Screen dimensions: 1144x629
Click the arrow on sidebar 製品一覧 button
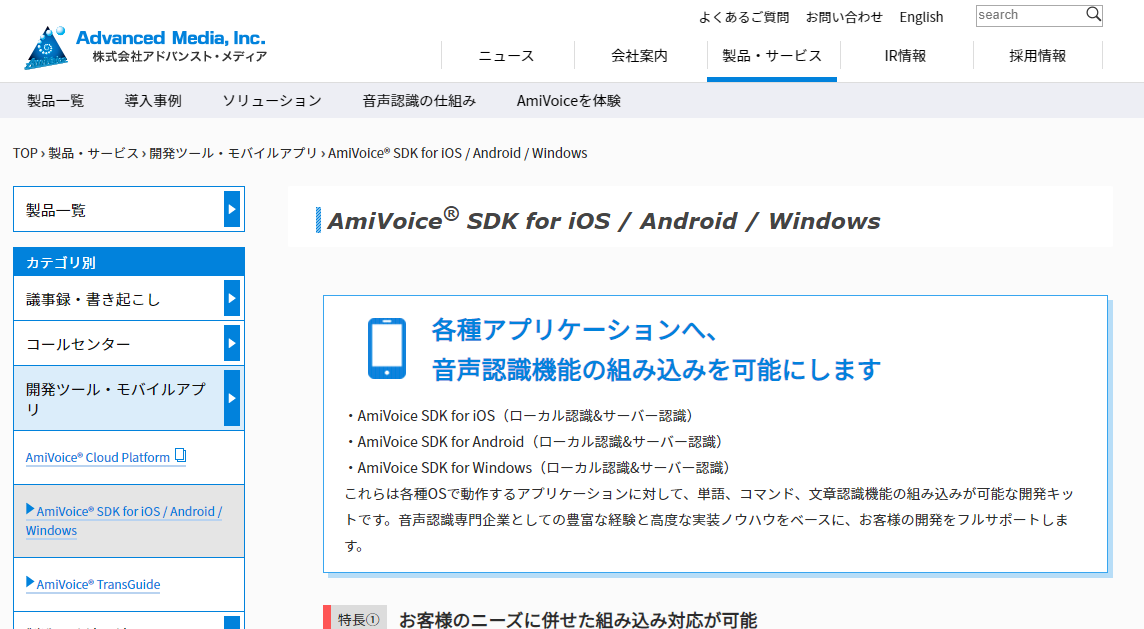click(232, 209)
